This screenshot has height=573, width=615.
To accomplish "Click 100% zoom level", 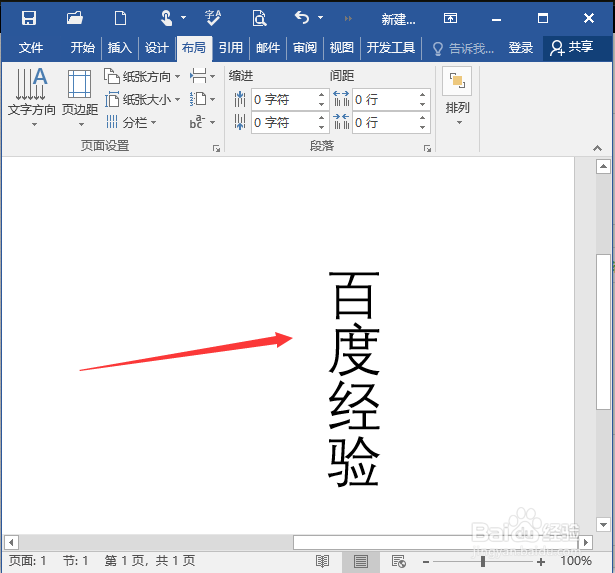I will pyautogui.click(x=576, y=561).
